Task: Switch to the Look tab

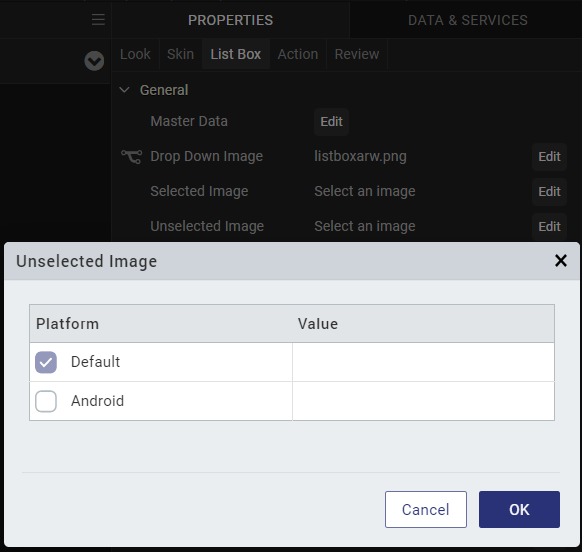Action: click(x=135, y=54)
